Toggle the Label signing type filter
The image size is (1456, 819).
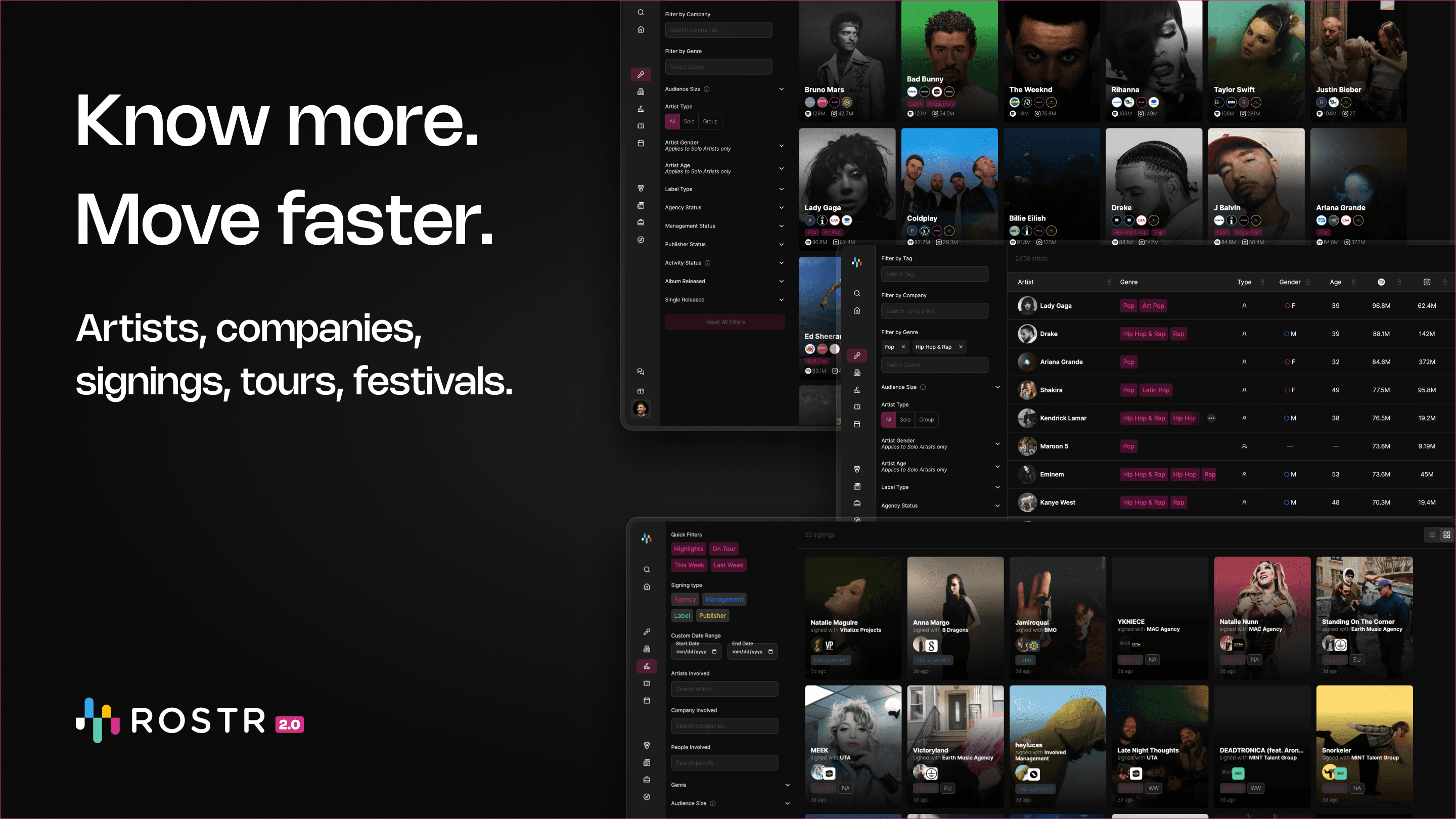click(681, 616)
